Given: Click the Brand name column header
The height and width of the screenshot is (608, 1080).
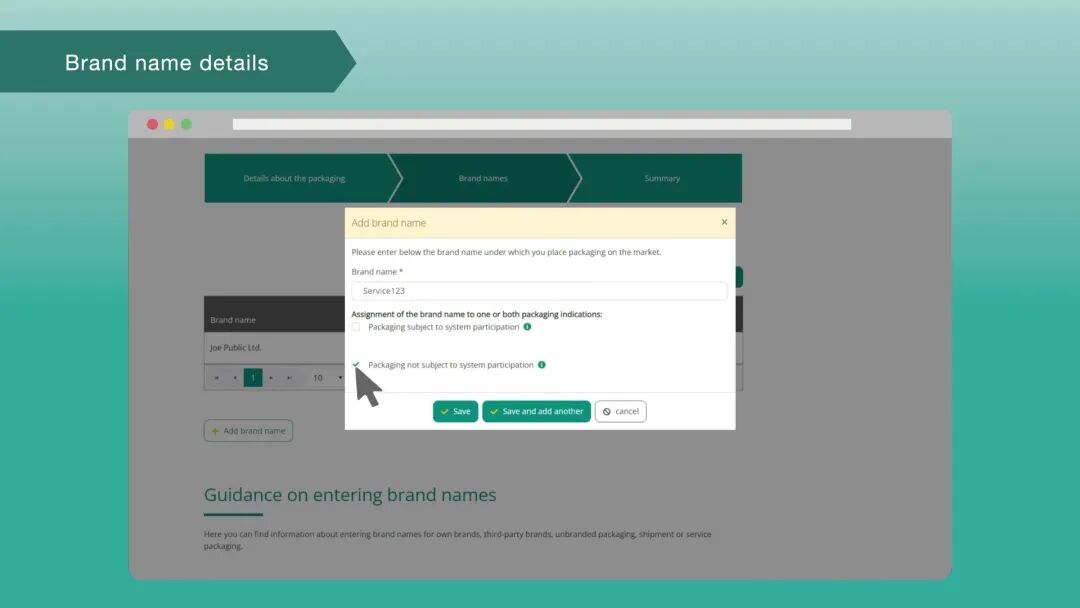Looking at the screenshot, I should point(233,320).
